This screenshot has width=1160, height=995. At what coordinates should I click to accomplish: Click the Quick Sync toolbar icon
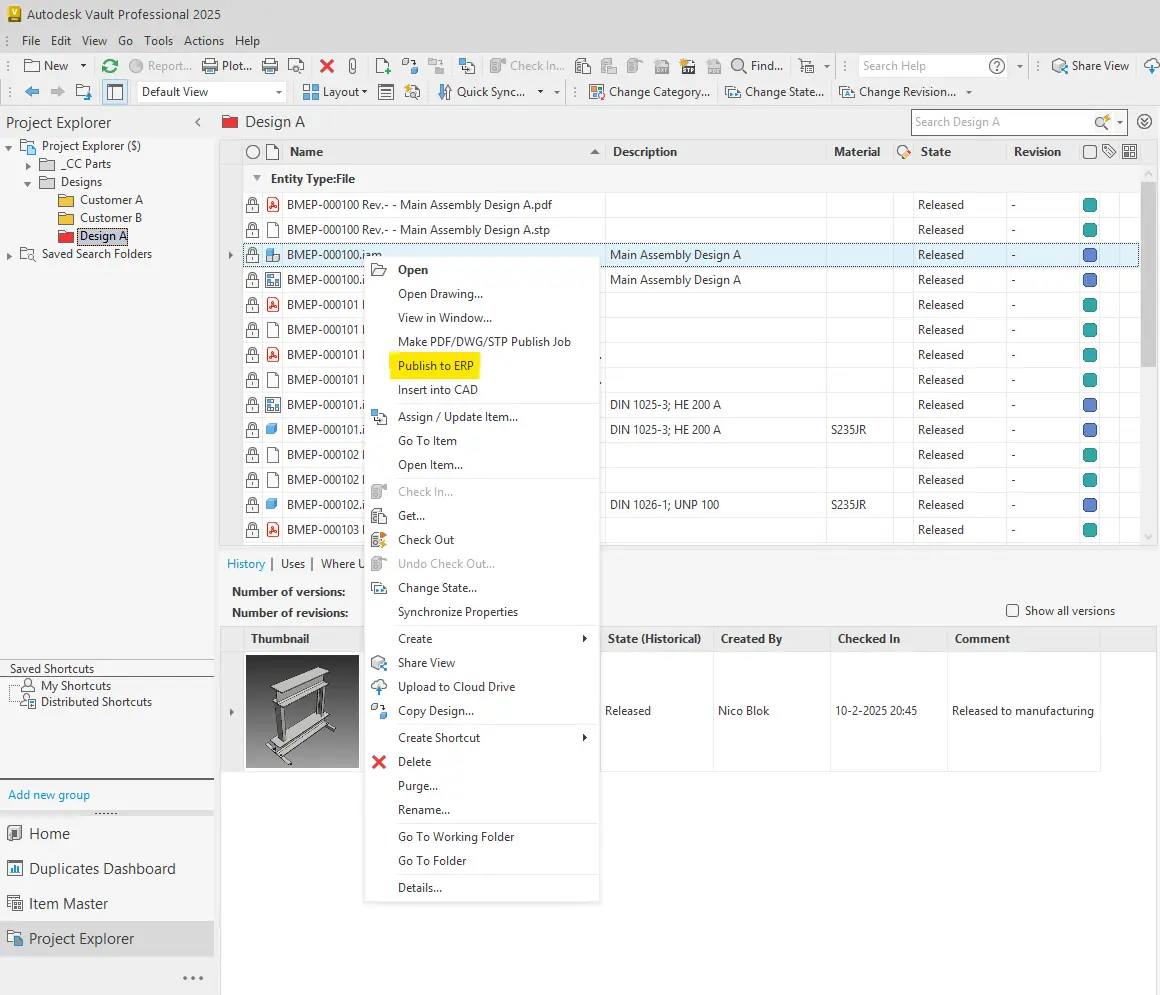(x=445, y=92)
